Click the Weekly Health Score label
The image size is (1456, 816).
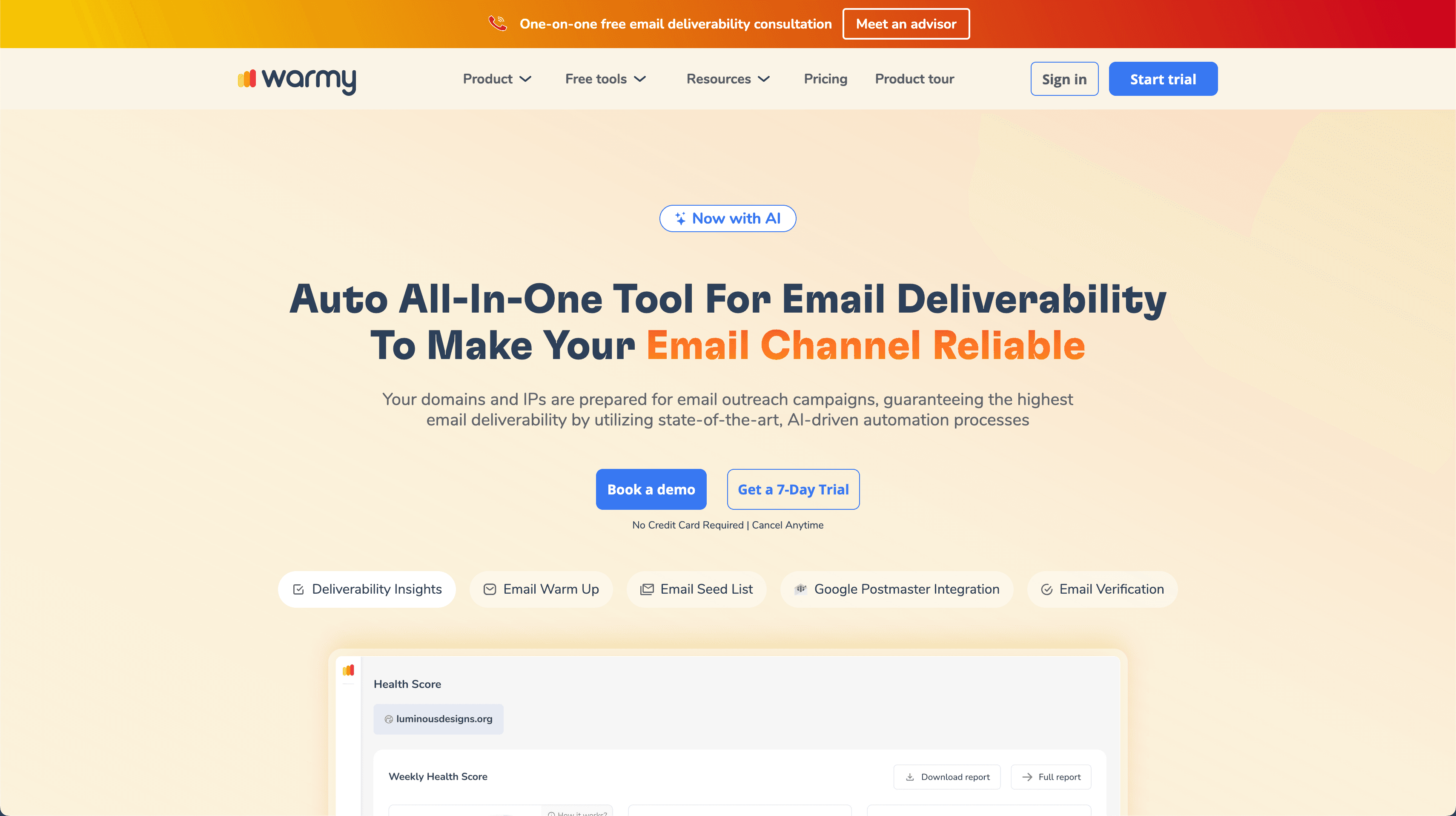click(438, 777)
